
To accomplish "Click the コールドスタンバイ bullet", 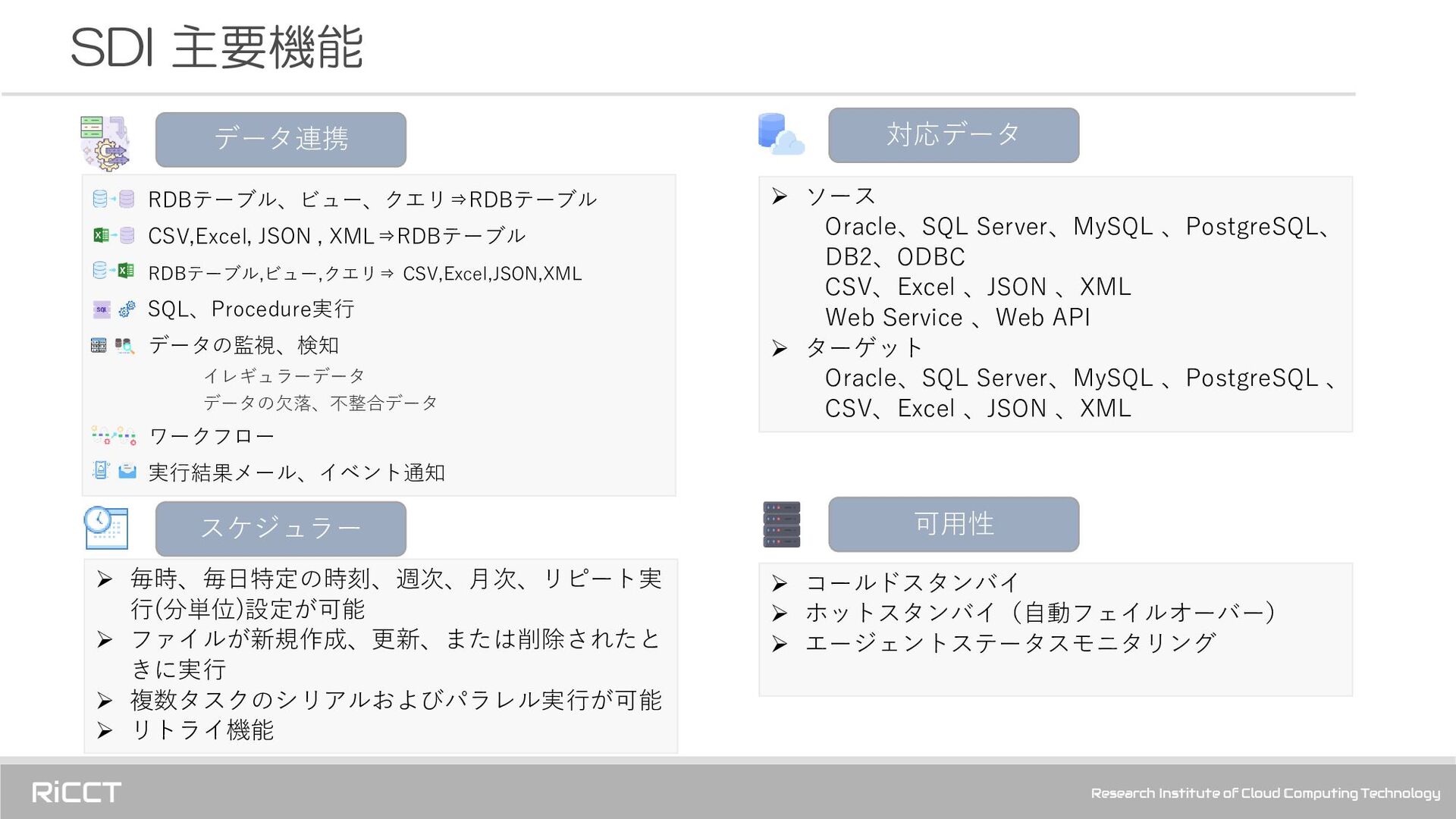I will [x=912, y=582].
